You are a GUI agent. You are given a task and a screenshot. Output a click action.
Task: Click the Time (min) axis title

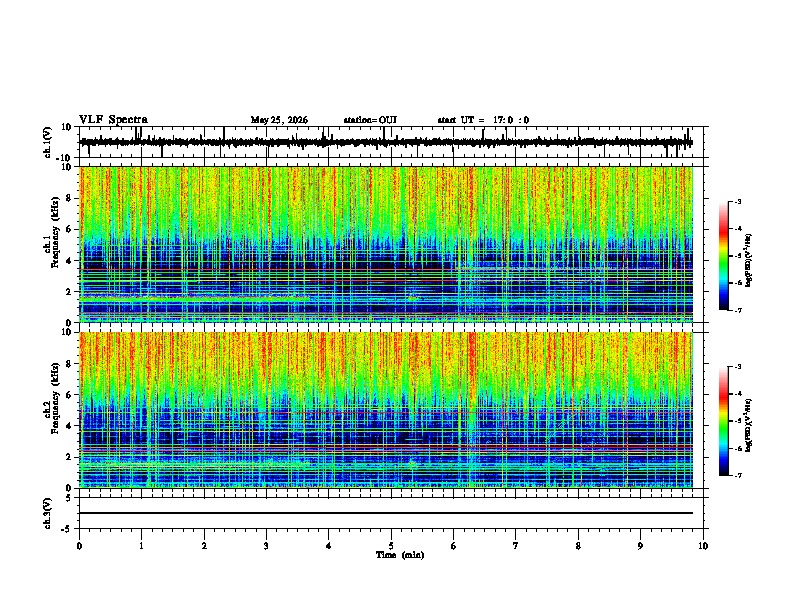[400, 555]
